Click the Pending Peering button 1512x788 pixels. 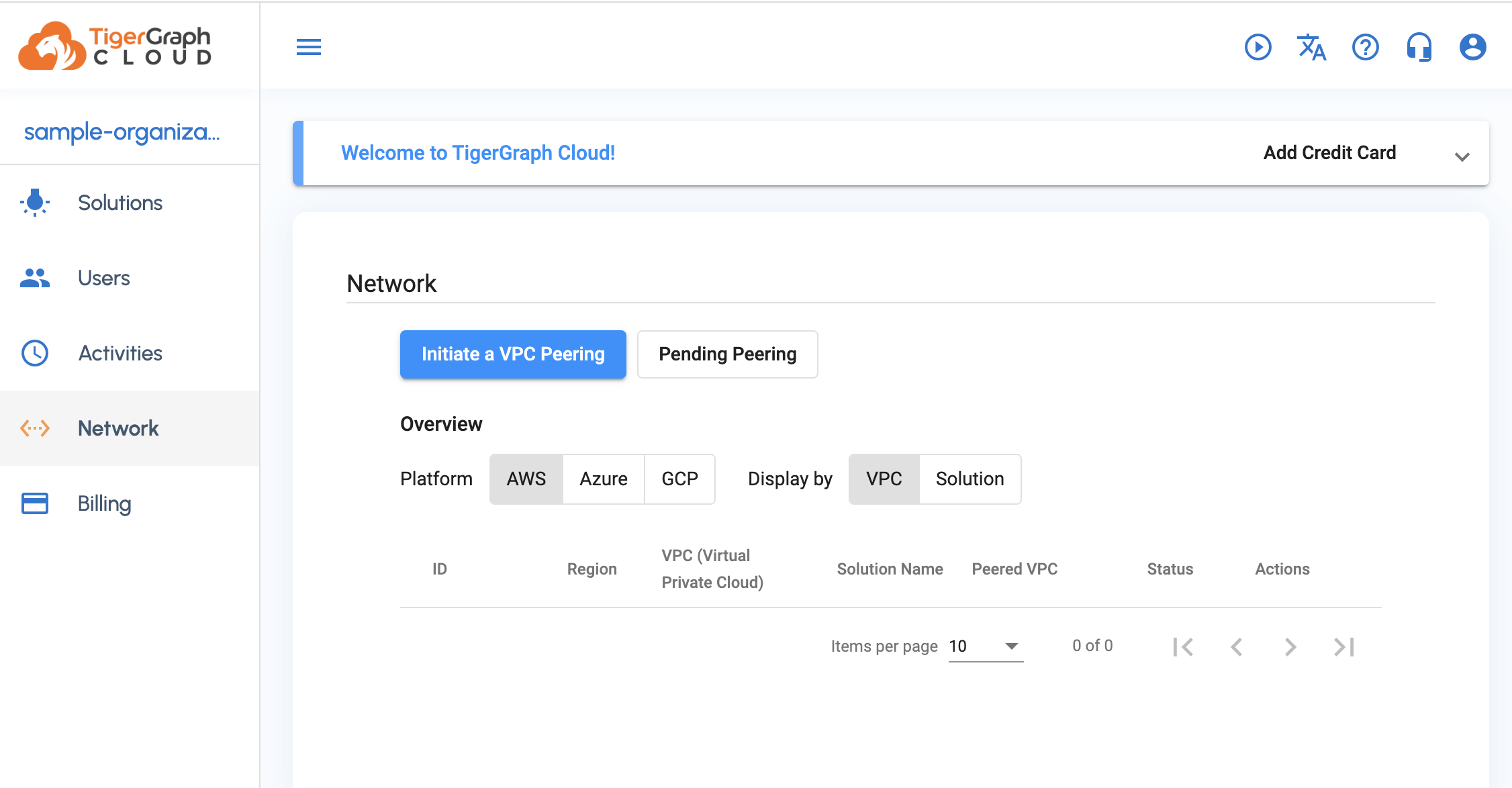[728, 354]
